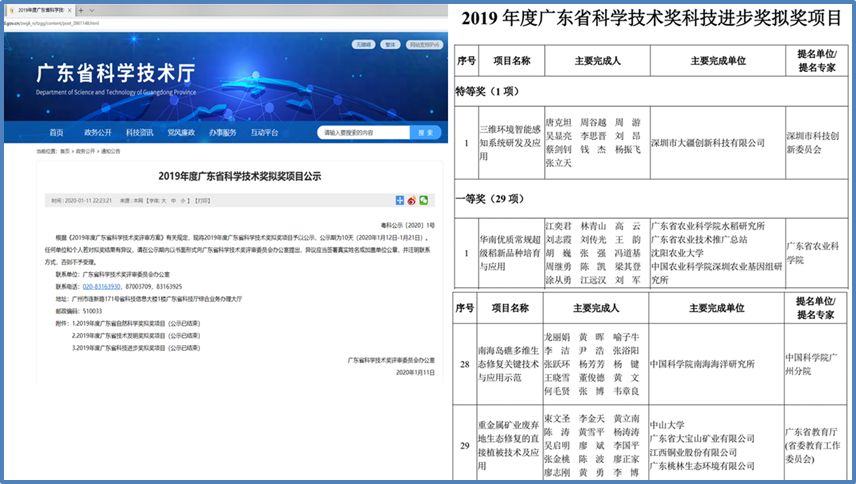The height and width of the screenshot is (484, 856).
Task: Click the 广东省科学技术厅 site logo title
Action: click(116, 73)
